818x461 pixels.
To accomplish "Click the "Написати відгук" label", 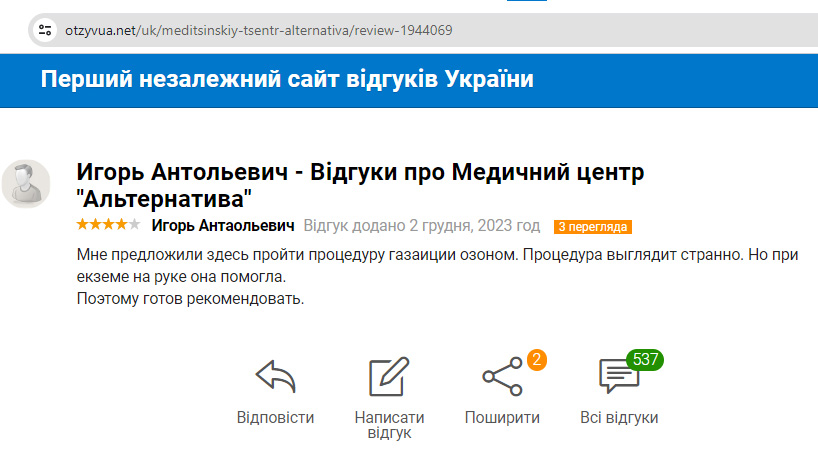I will 389,425.
